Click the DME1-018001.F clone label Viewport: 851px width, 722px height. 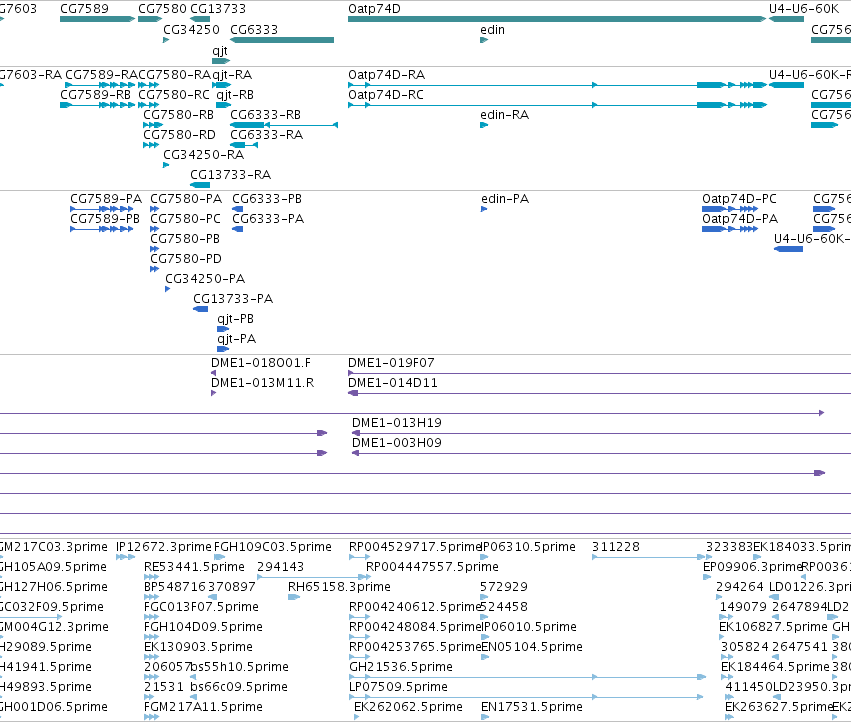point(261,363)
